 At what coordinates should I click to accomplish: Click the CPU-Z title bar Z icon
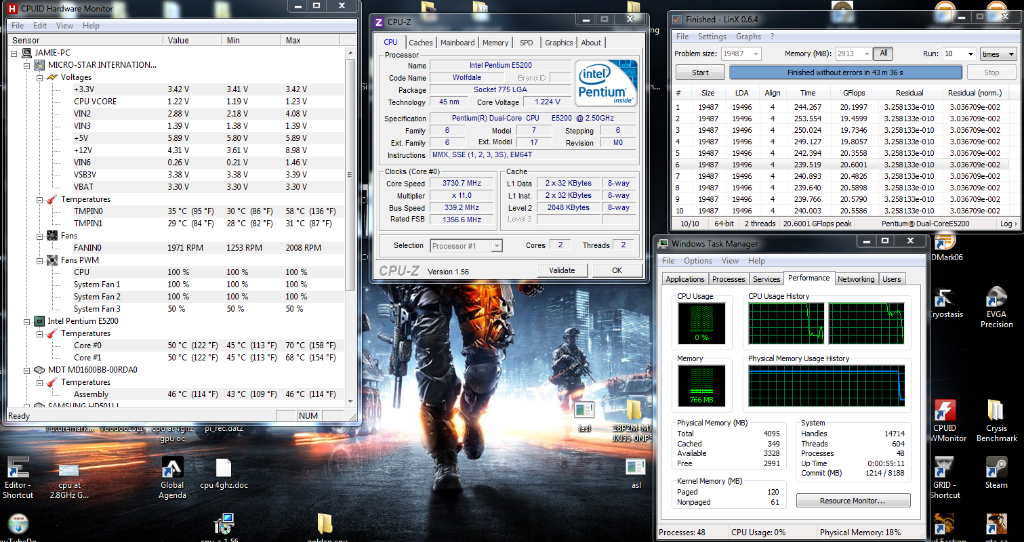(379, 22)
